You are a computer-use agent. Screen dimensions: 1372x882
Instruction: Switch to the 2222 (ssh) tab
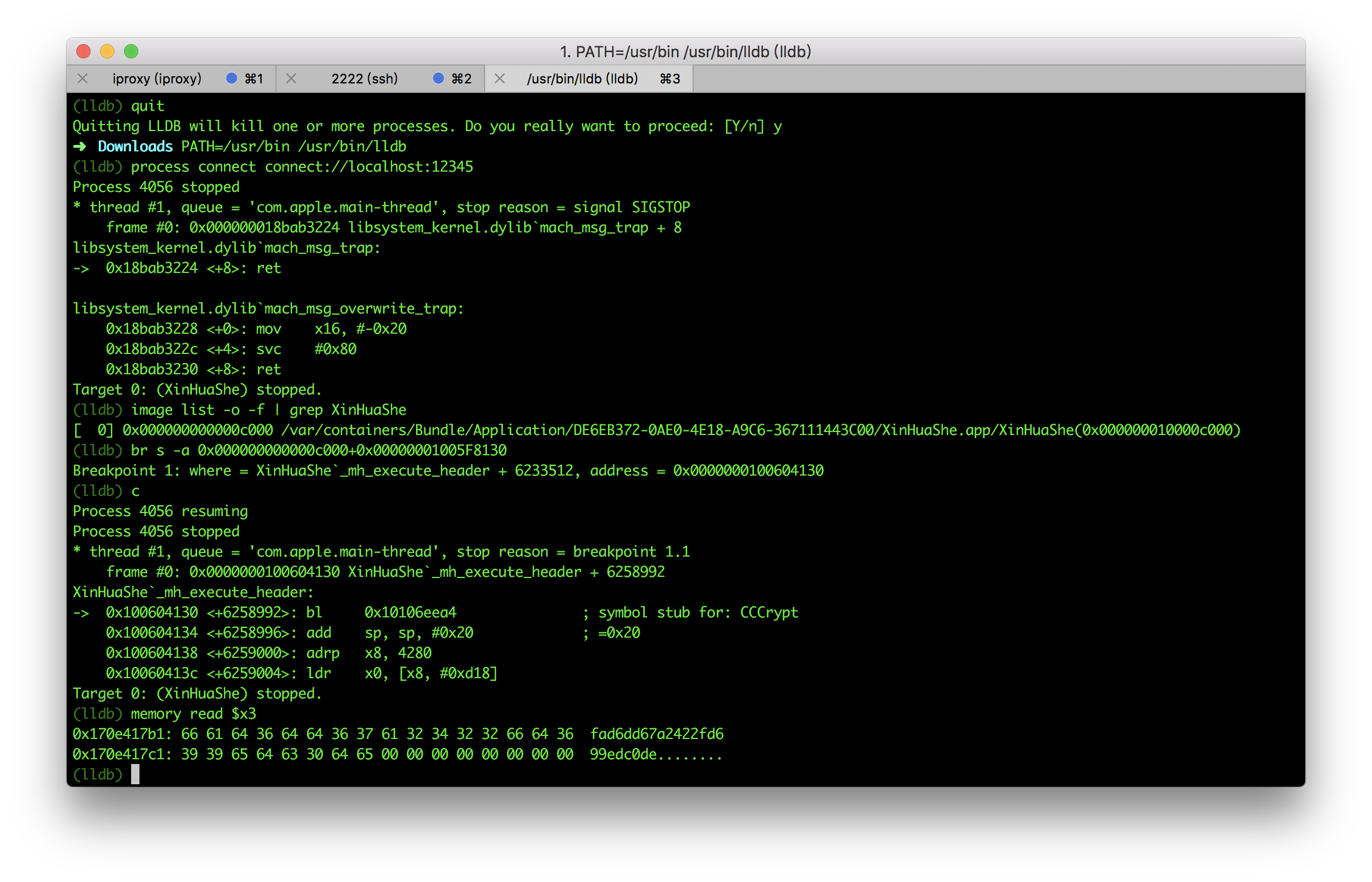point(364,79)
